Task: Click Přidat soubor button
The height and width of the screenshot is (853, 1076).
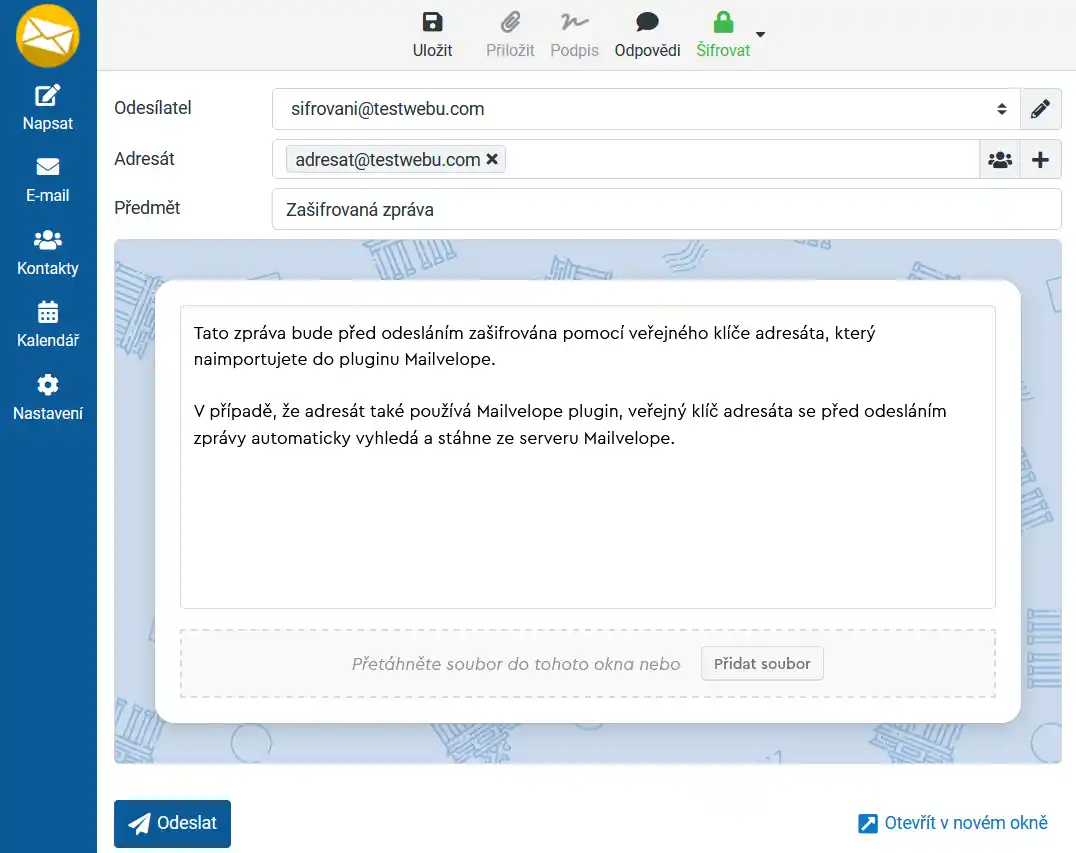Action: [762, 664]
